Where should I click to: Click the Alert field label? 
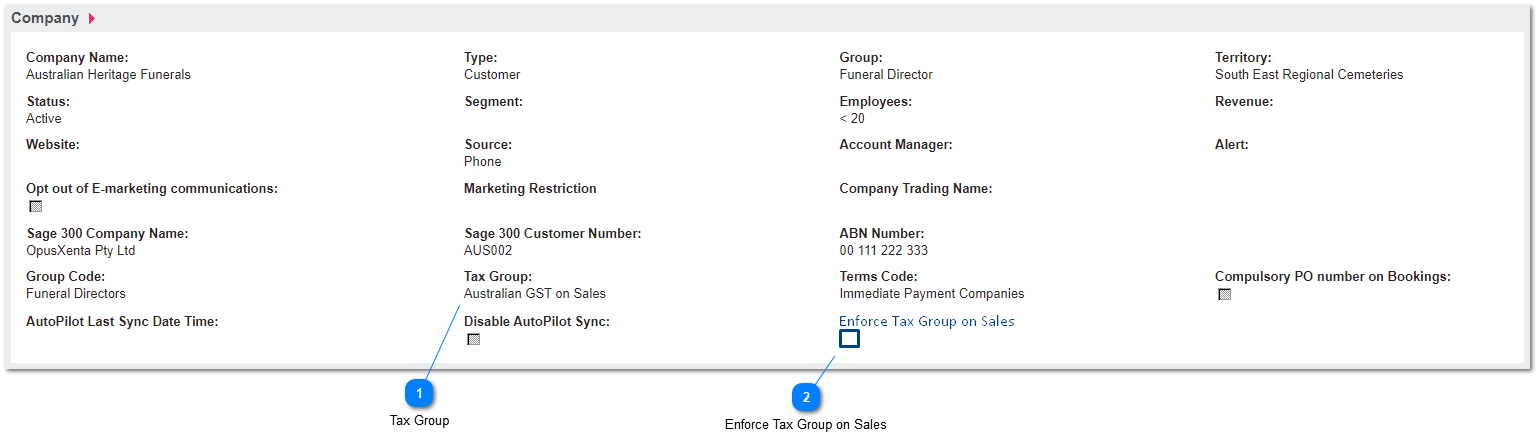(x=1232, y=145)
